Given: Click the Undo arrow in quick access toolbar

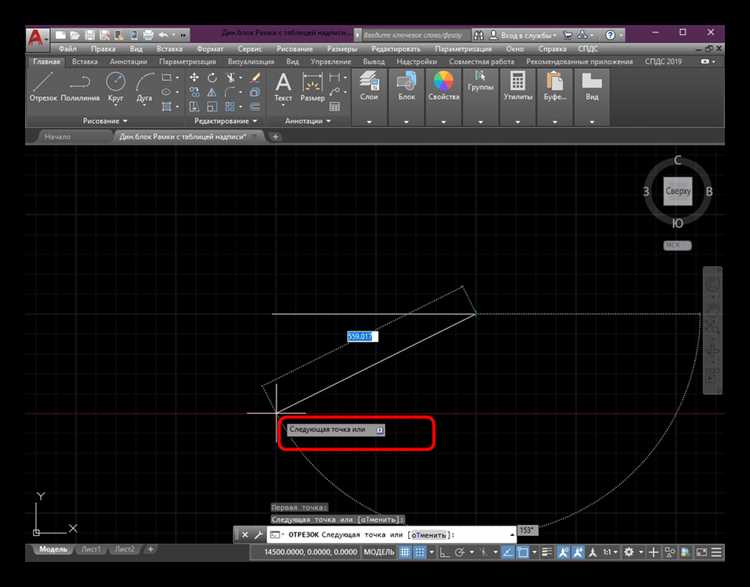Looking at the screenshot, I should pos(164,35).
